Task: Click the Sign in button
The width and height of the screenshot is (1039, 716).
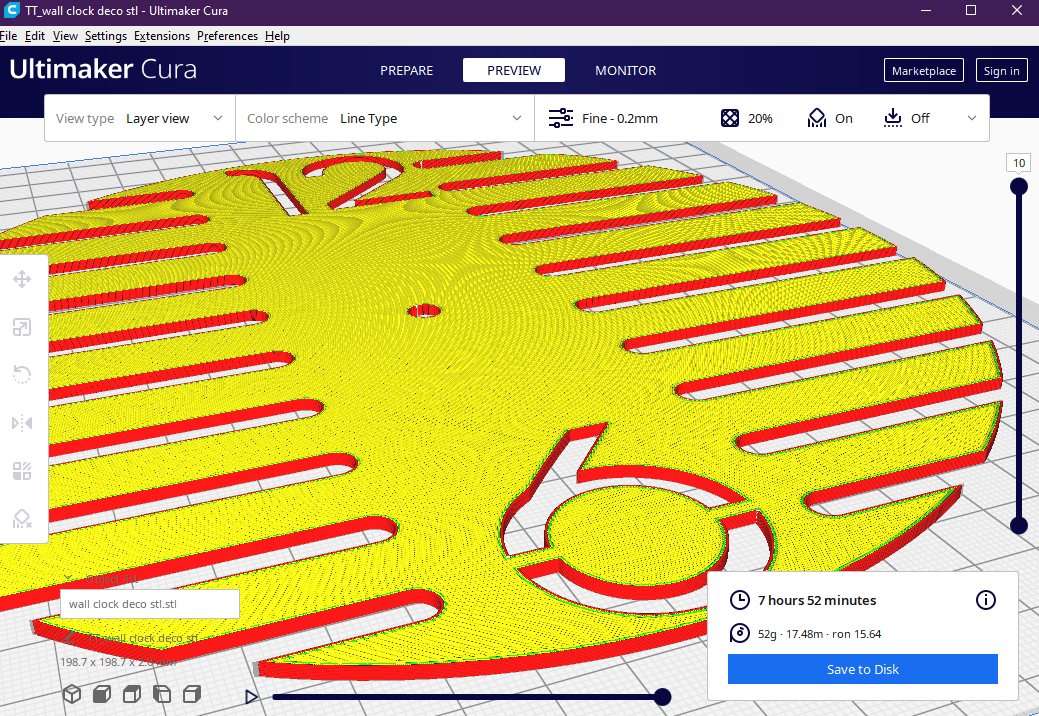Action: pos(1001,70)
